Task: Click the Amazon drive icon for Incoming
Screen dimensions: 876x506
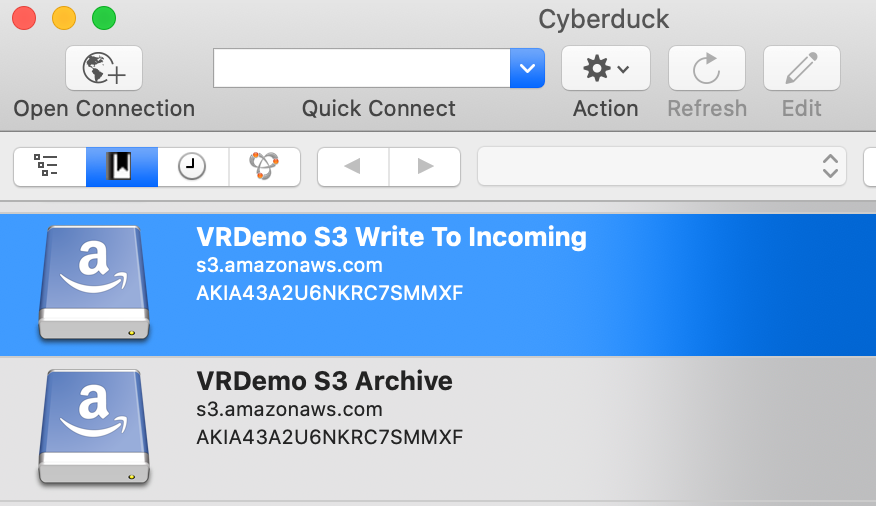Action: point(94,283)
